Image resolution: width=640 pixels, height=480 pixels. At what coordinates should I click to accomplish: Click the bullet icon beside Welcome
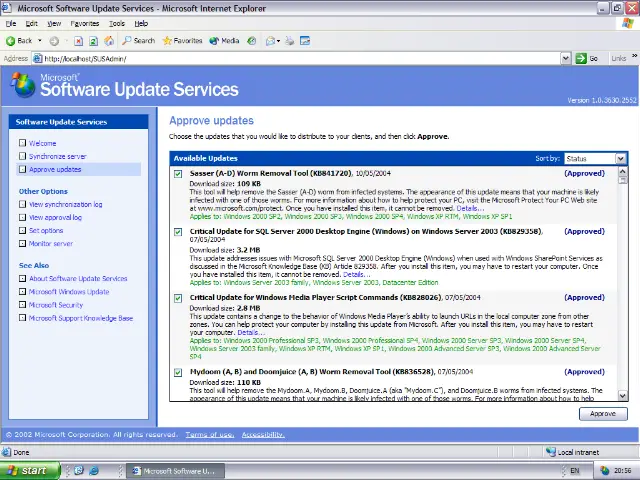[22, 143]
